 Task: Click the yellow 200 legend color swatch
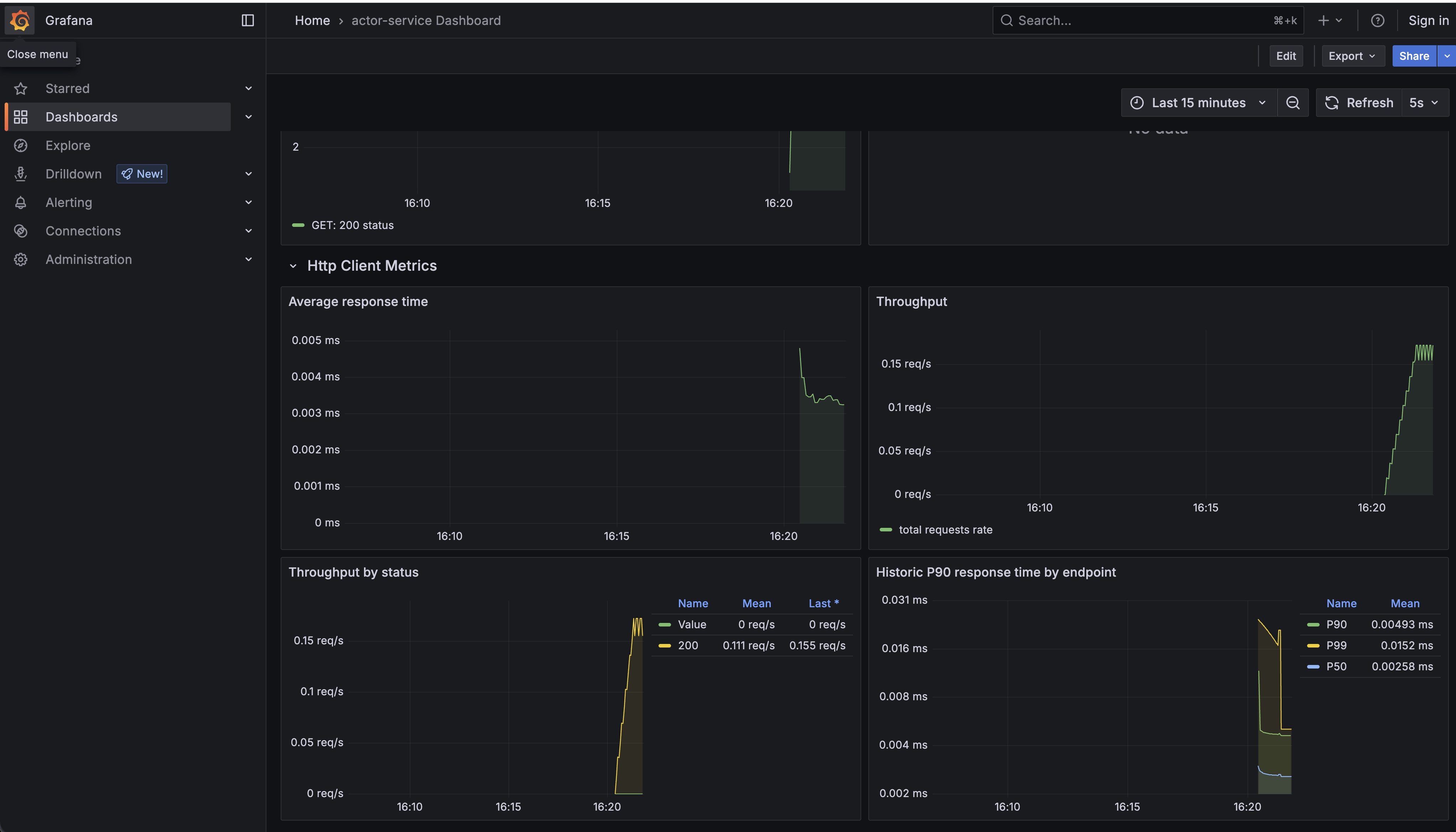tap(665, 645)
